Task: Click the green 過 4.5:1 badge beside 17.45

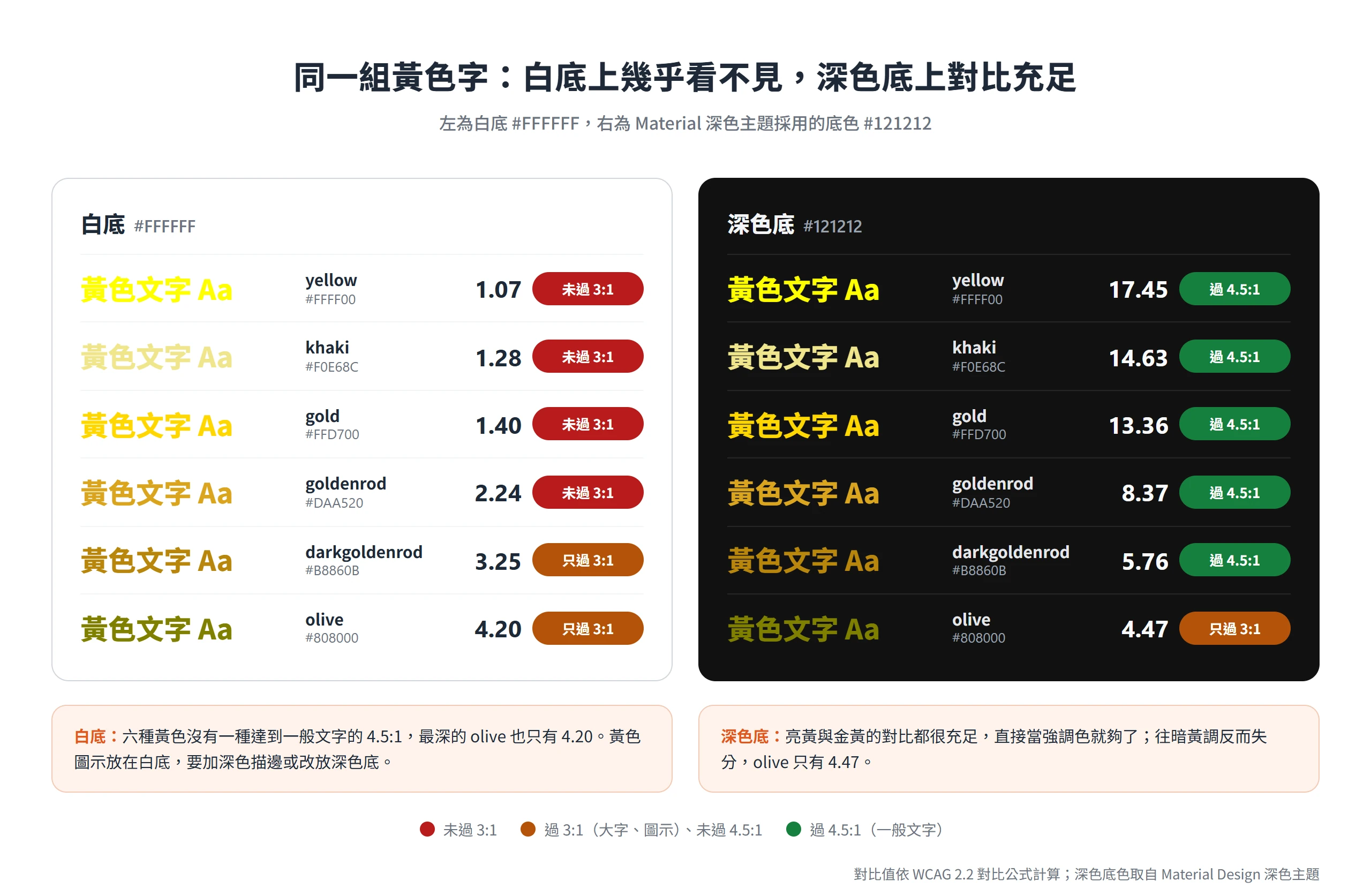Action: (x=1234, y=289)
